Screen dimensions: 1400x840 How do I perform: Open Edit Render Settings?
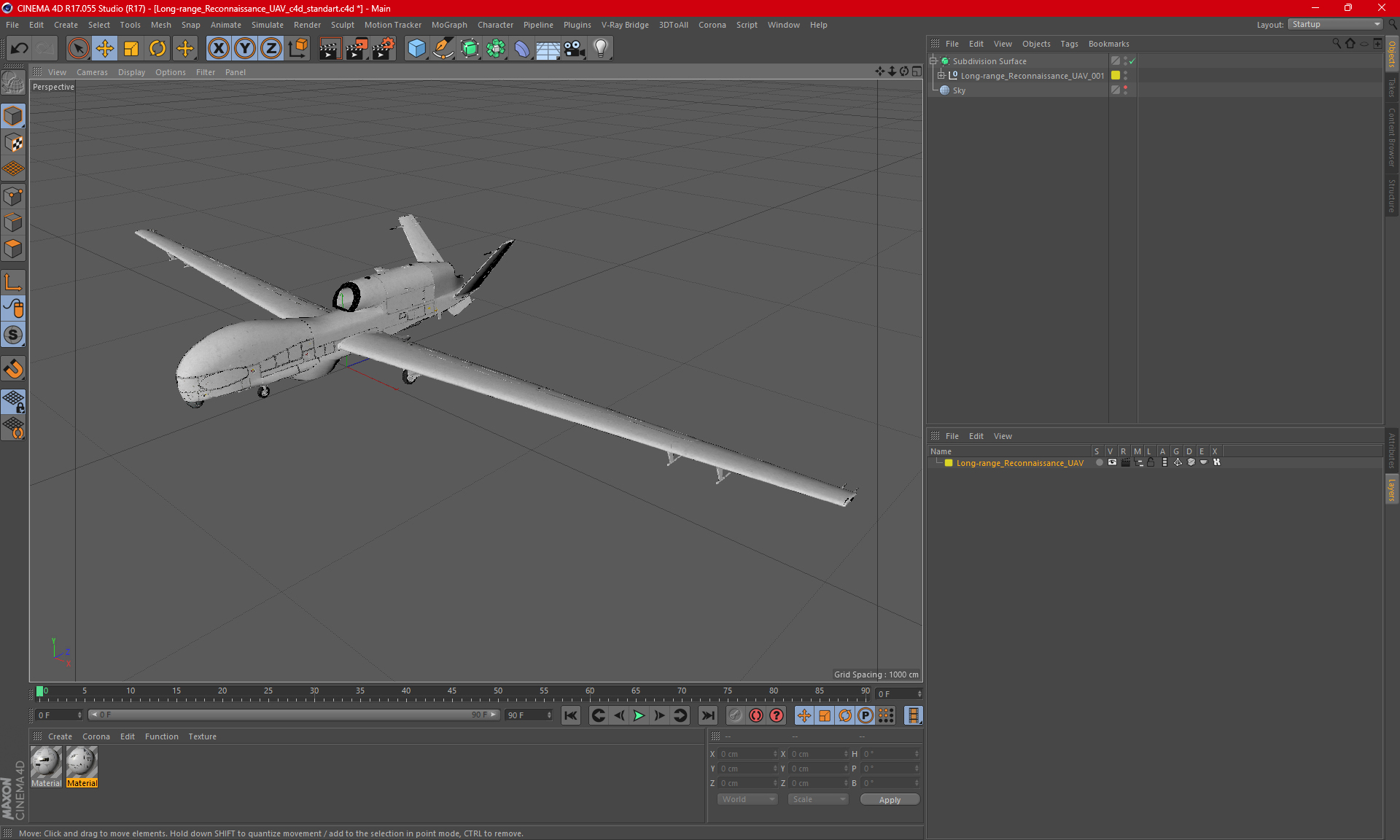point(384,48)
